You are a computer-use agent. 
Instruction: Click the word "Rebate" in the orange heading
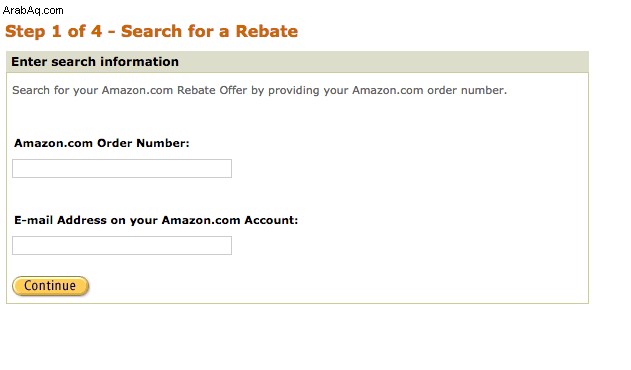pyautogui.click(x=266, y=31)
